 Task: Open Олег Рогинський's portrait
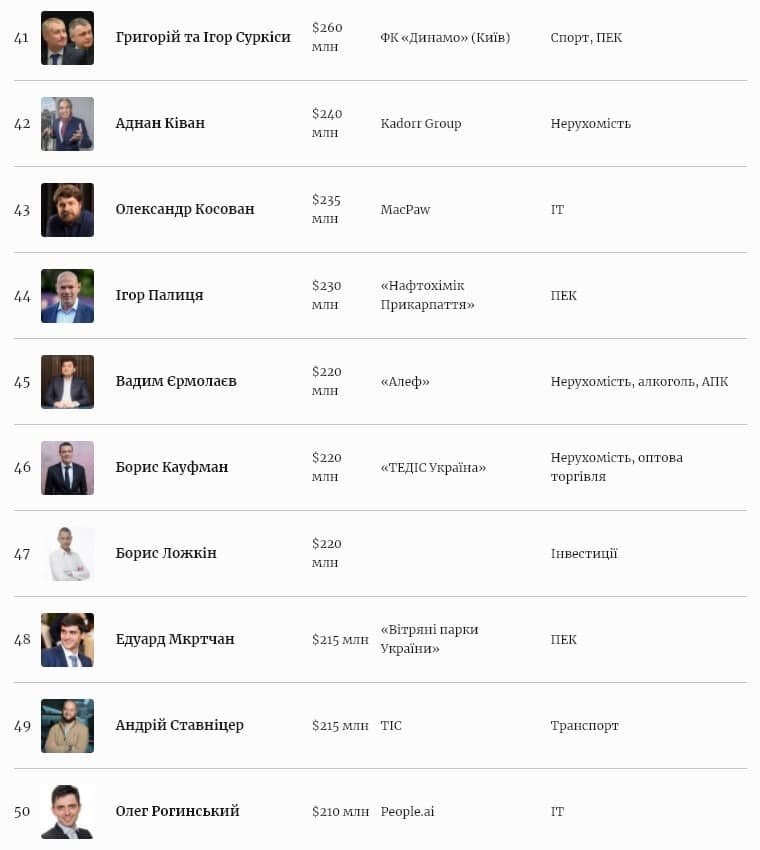point(67,812)
